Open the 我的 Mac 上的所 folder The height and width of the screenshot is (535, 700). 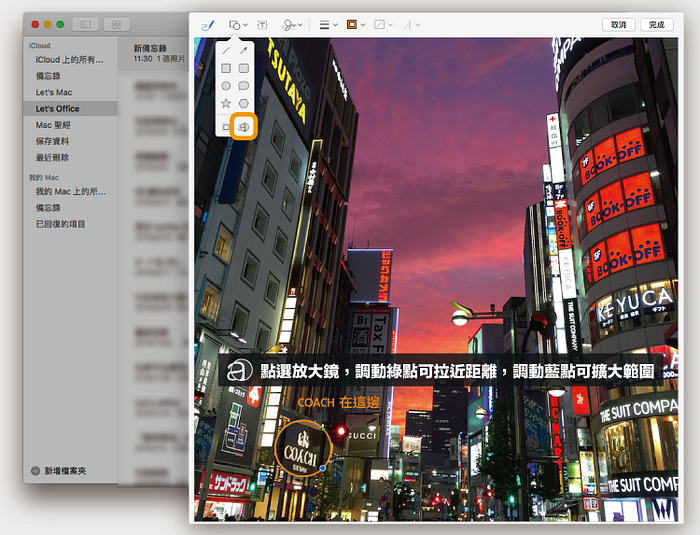tap(71, 192)
